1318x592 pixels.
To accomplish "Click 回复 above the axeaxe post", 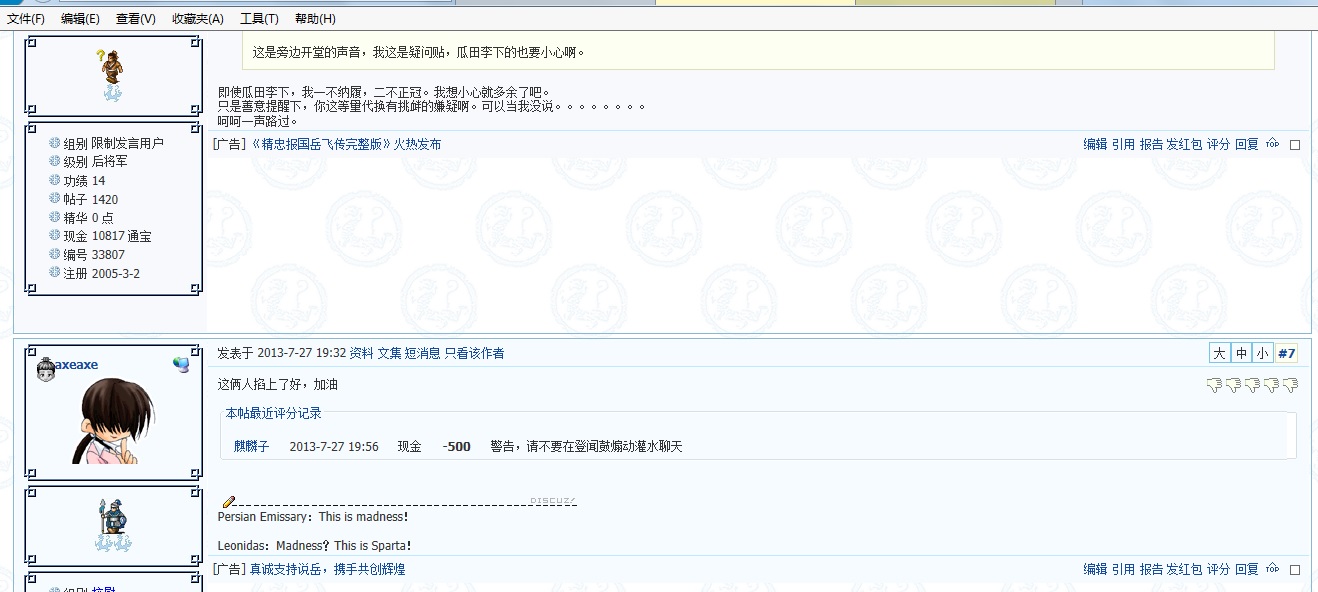I will tap(1246, 144).
